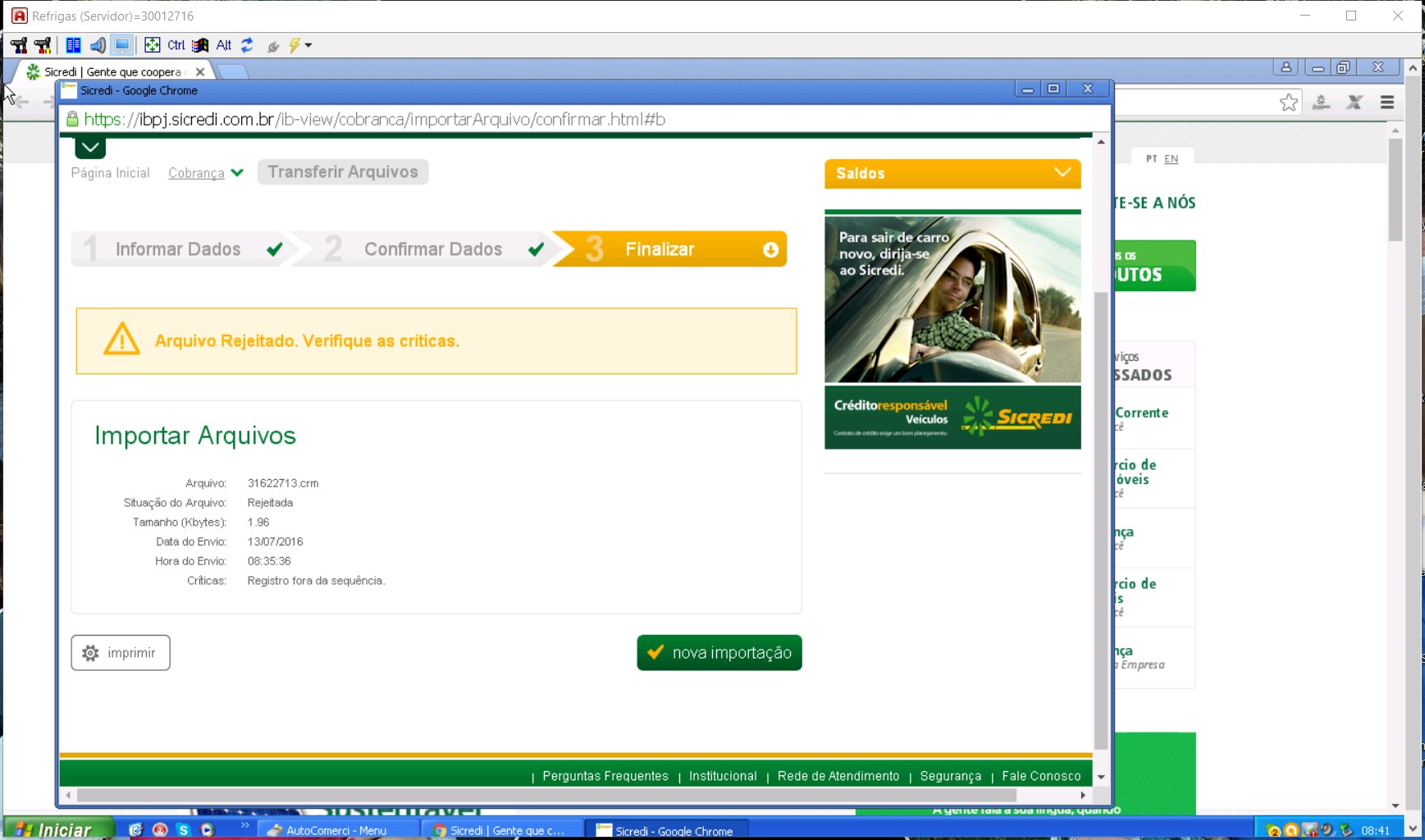The width and height of the screenshot is (1425, 840).
Task: Click the green padlock security icon
Action: coord(72,120)
